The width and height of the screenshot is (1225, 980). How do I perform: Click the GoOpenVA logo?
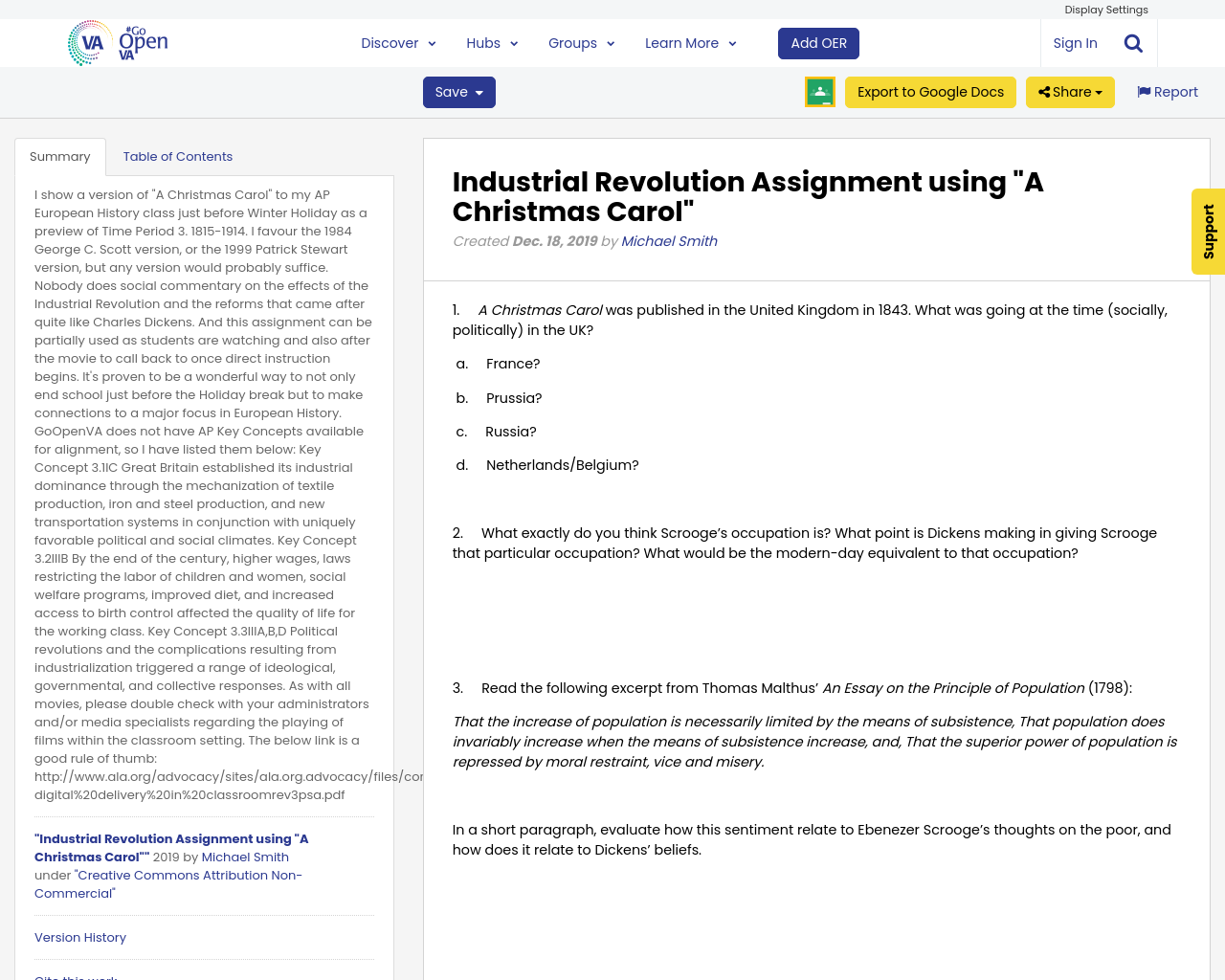pyautogui.click(x=115, y=42)
